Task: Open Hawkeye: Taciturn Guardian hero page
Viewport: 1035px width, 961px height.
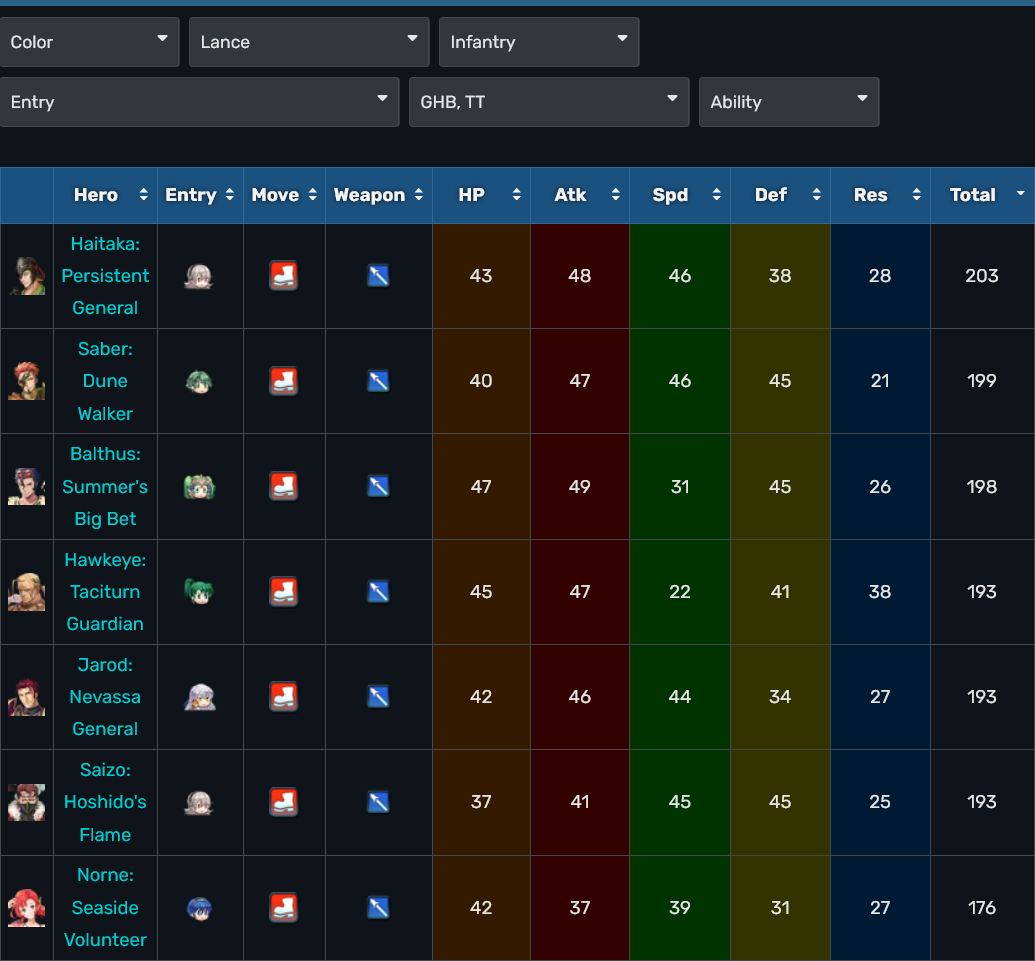Action: tap(105, 591)
